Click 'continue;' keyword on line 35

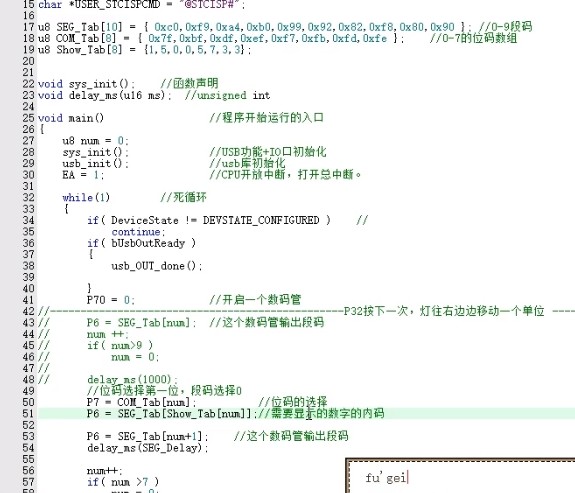[139, 232]
